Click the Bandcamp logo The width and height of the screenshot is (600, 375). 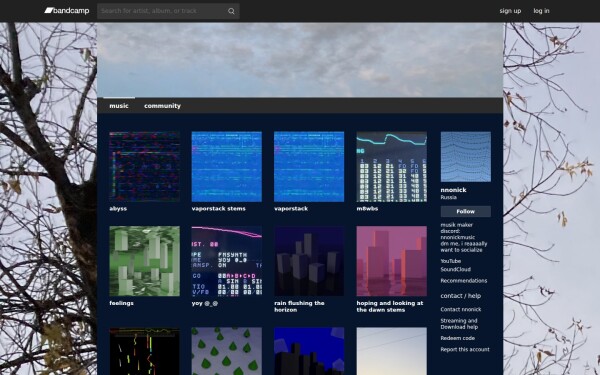click(x=67, y=11)
